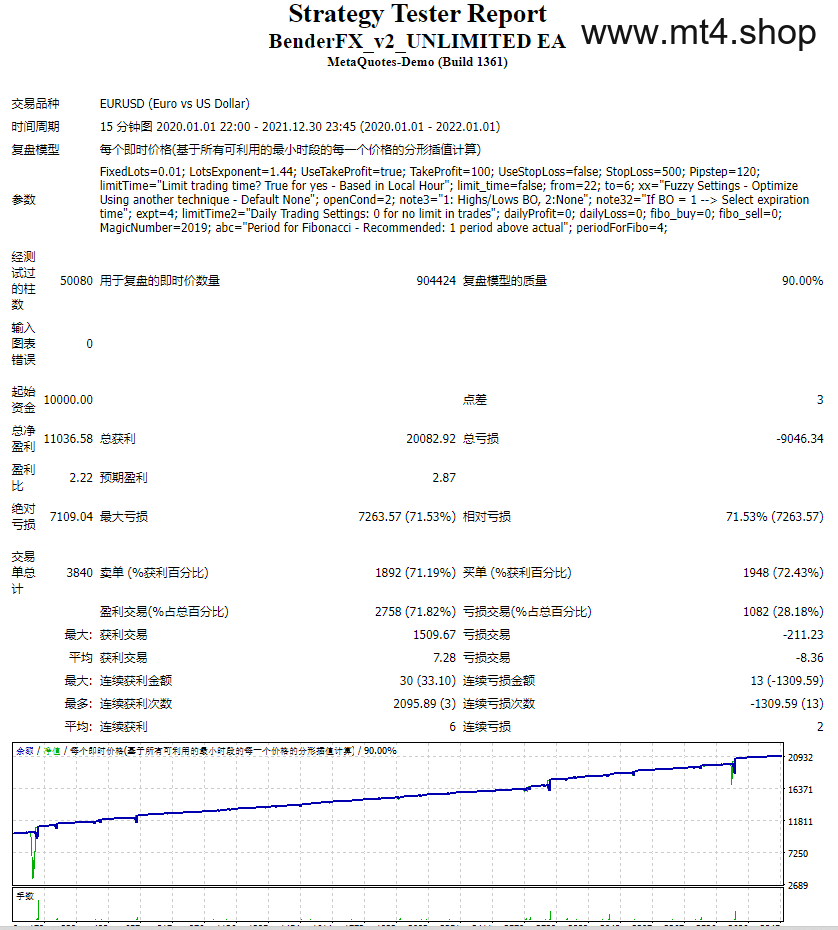
Task: Select the '总获利' label
Action: (117, 439)
